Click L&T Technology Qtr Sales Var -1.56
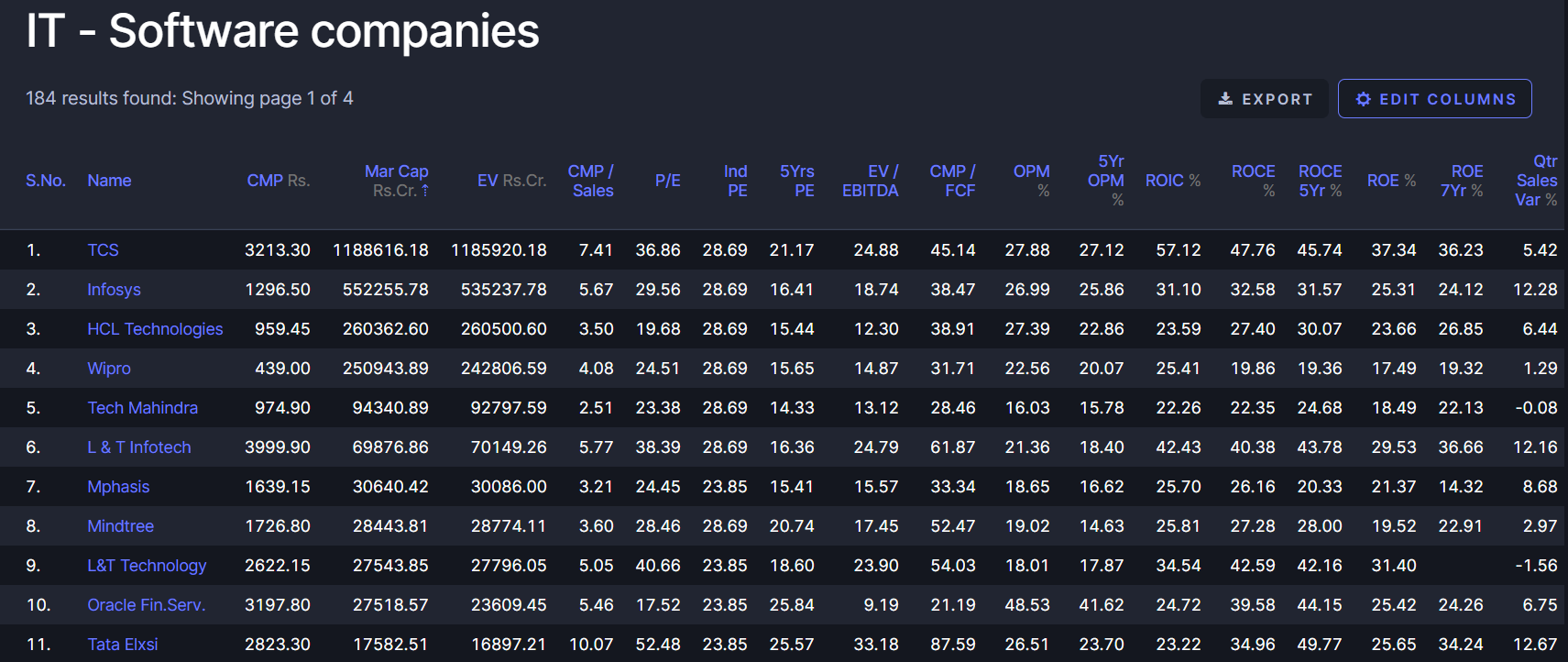 point(1536,566)
